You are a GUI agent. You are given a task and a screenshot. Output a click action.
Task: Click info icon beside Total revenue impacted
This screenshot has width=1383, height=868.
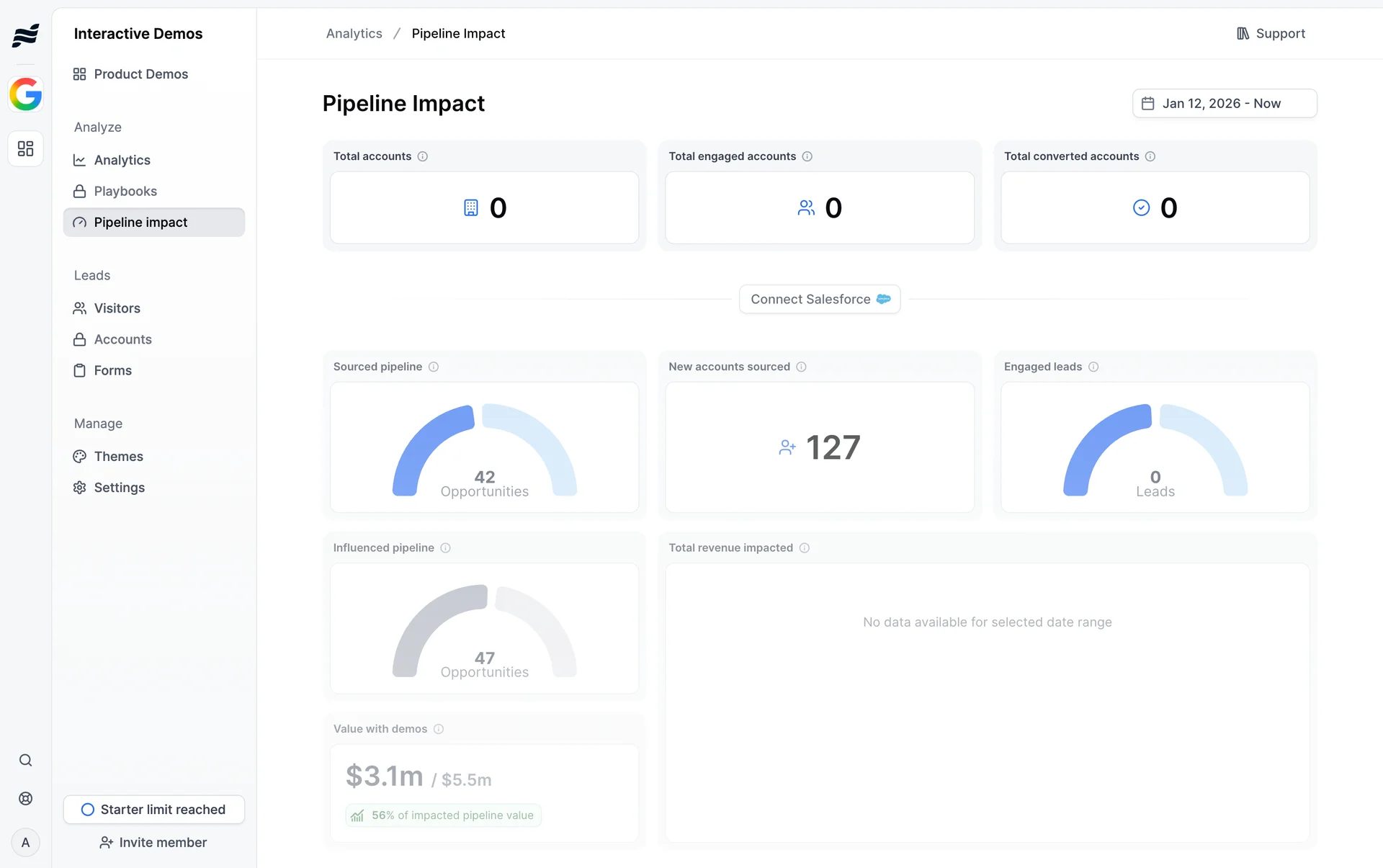click(805, 548)
